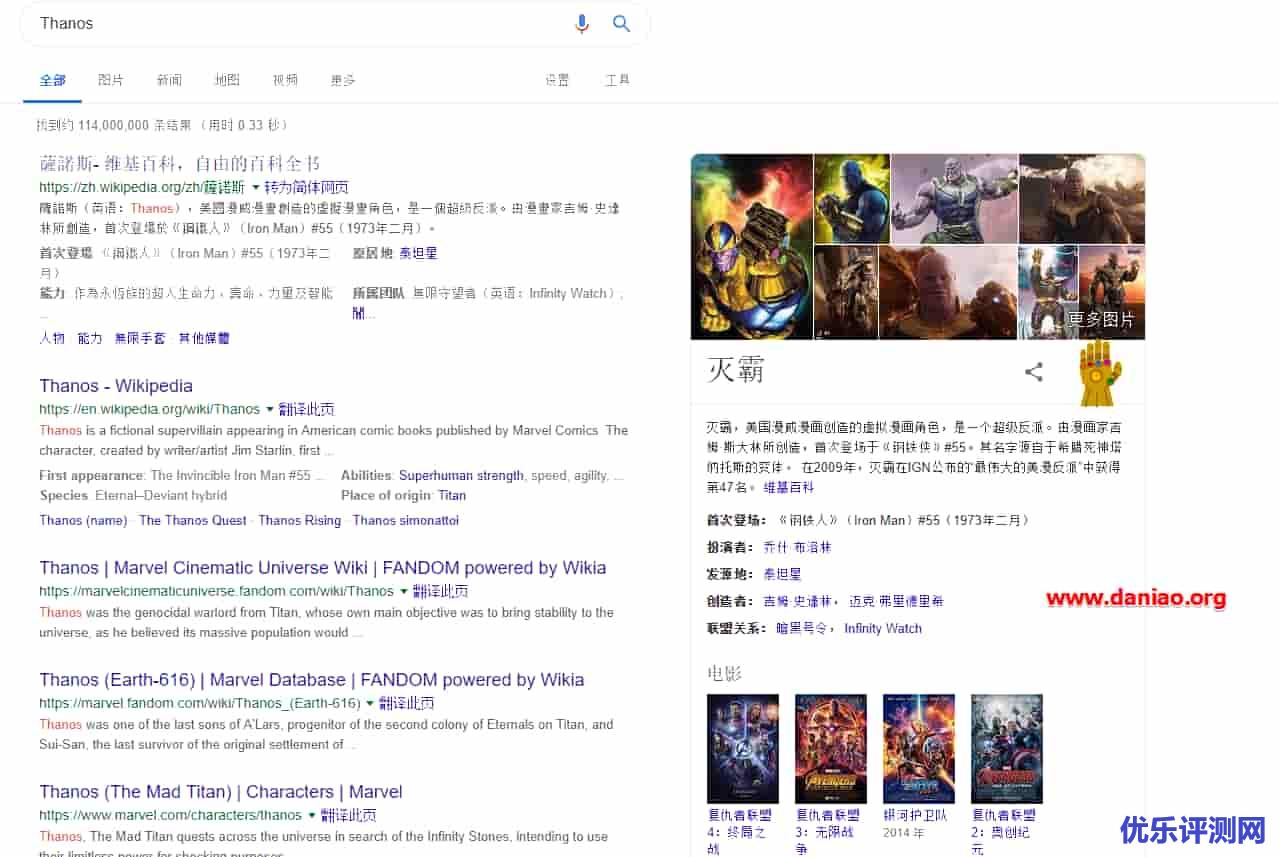Screen dimensions: 1279x857
Task: Click Thanos Rising sitelink
Action: click(300, 520)
